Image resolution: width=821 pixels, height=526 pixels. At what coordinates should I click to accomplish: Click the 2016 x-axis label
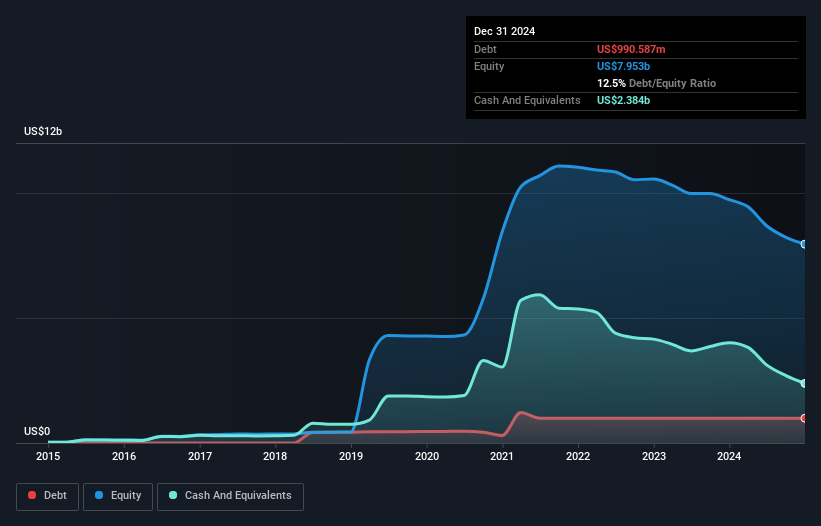click(124, 456)
